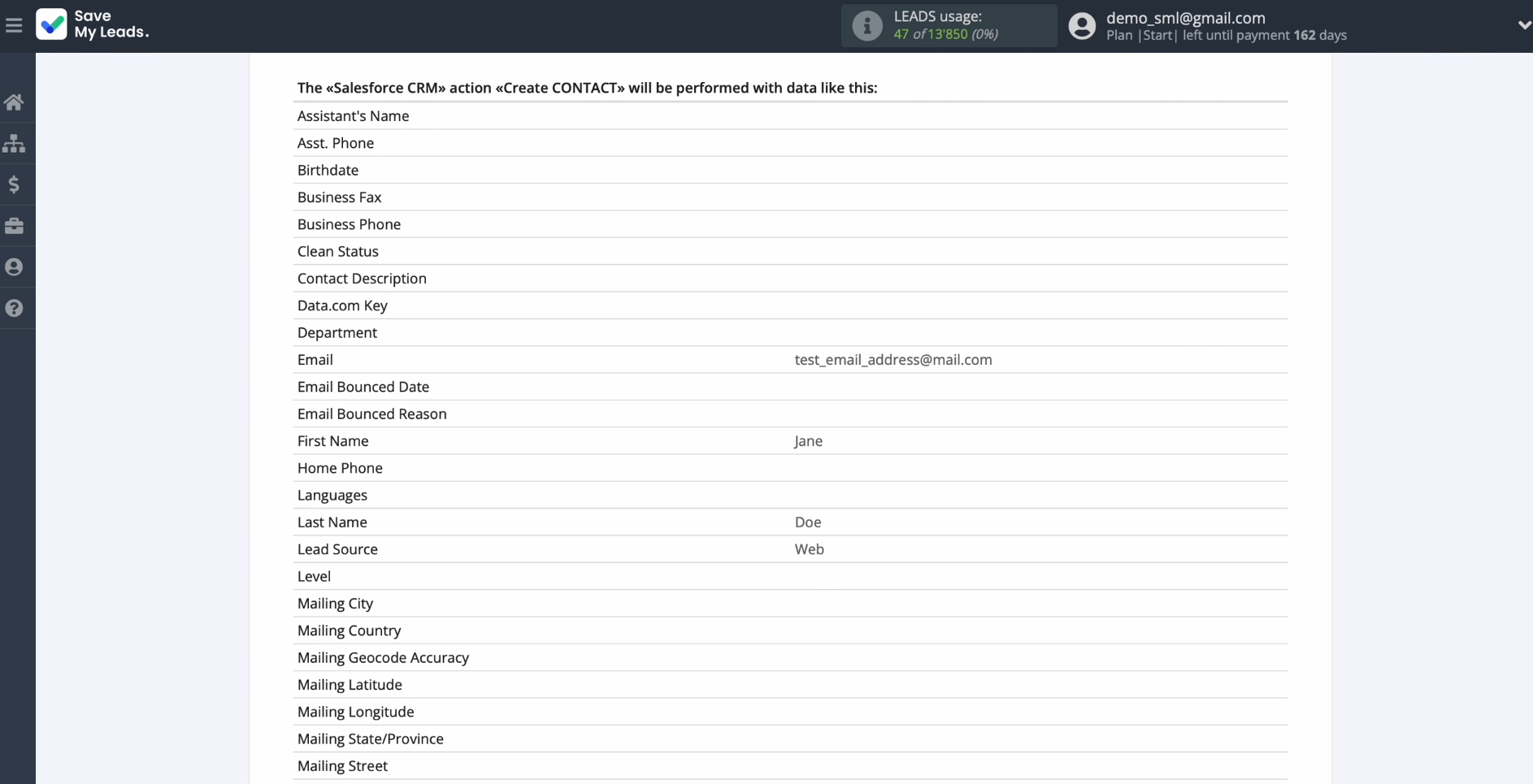Select the Lead Source value Web
The width and height of the screenshot is (1533, 784).
tap(810, 549)
